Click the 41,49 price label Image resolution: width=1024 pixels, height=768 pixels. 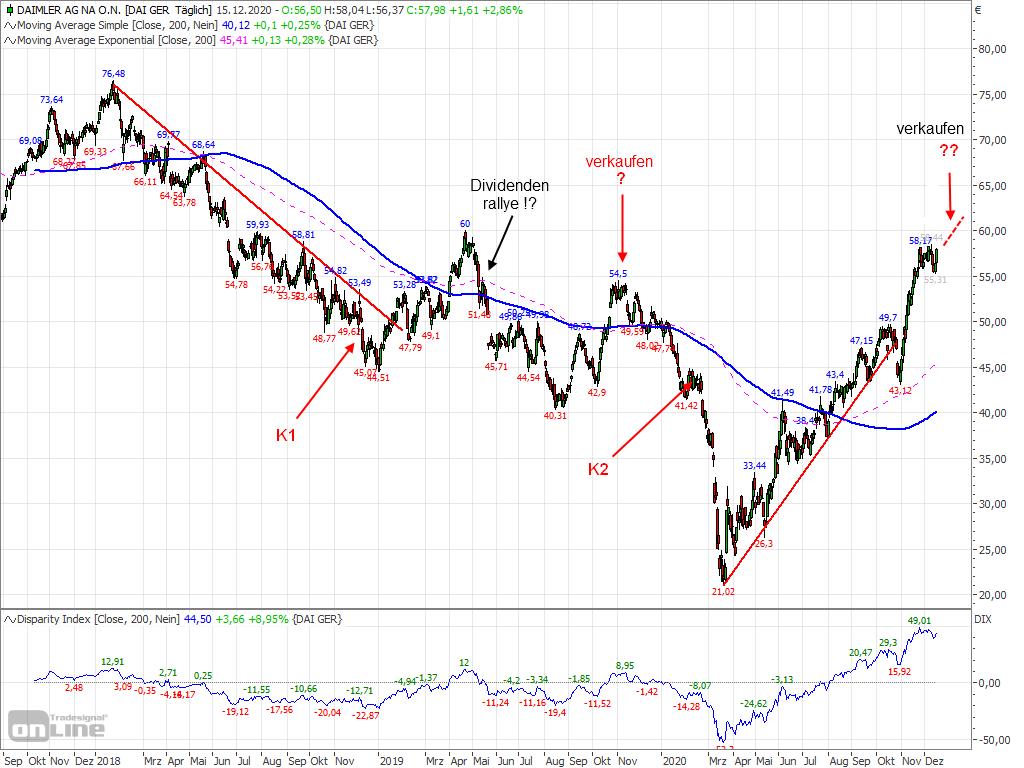pyautogui.click(x=782, y=393)
